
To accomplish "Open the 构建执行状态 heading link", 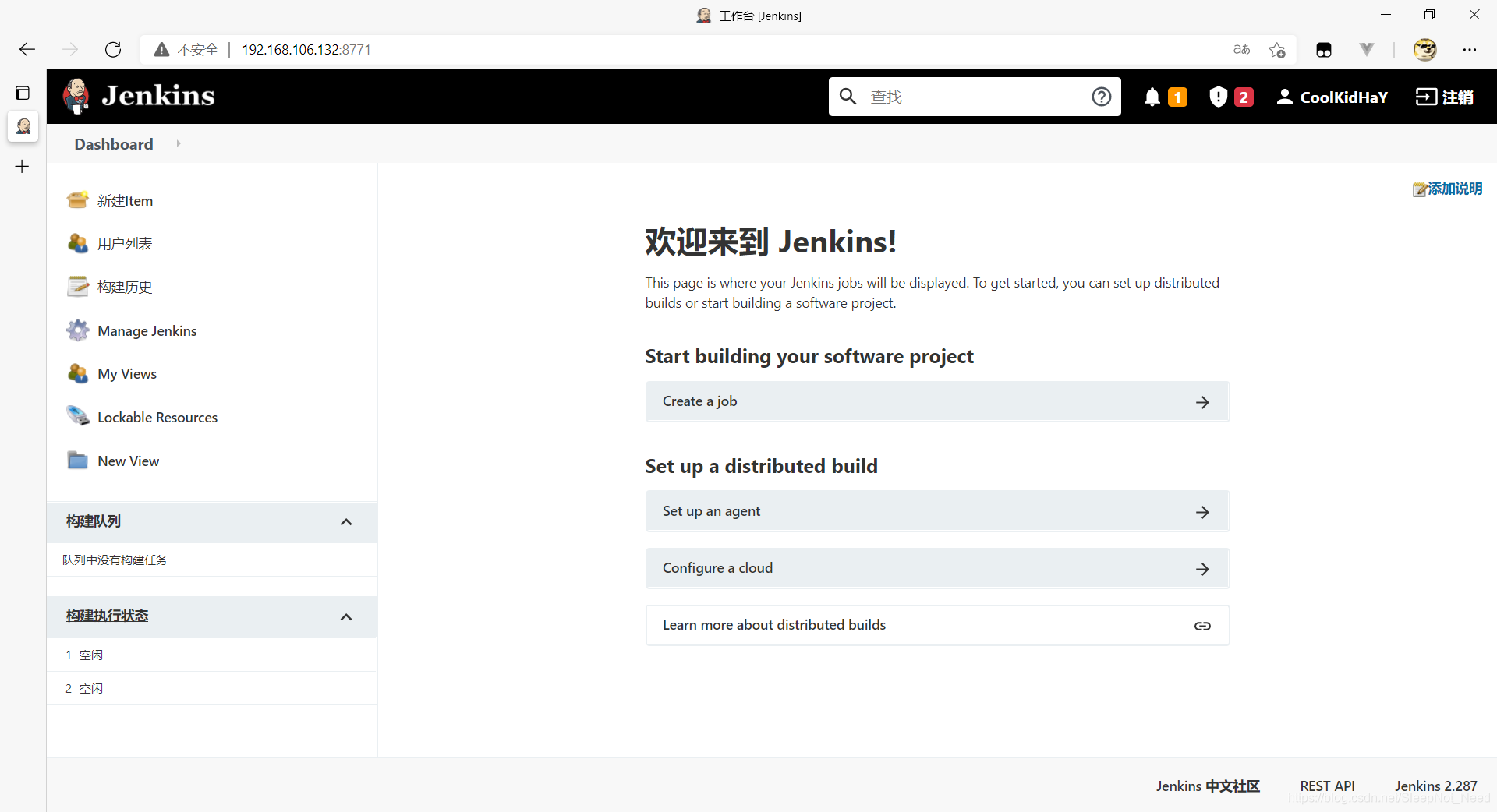I will pos(107,616).
